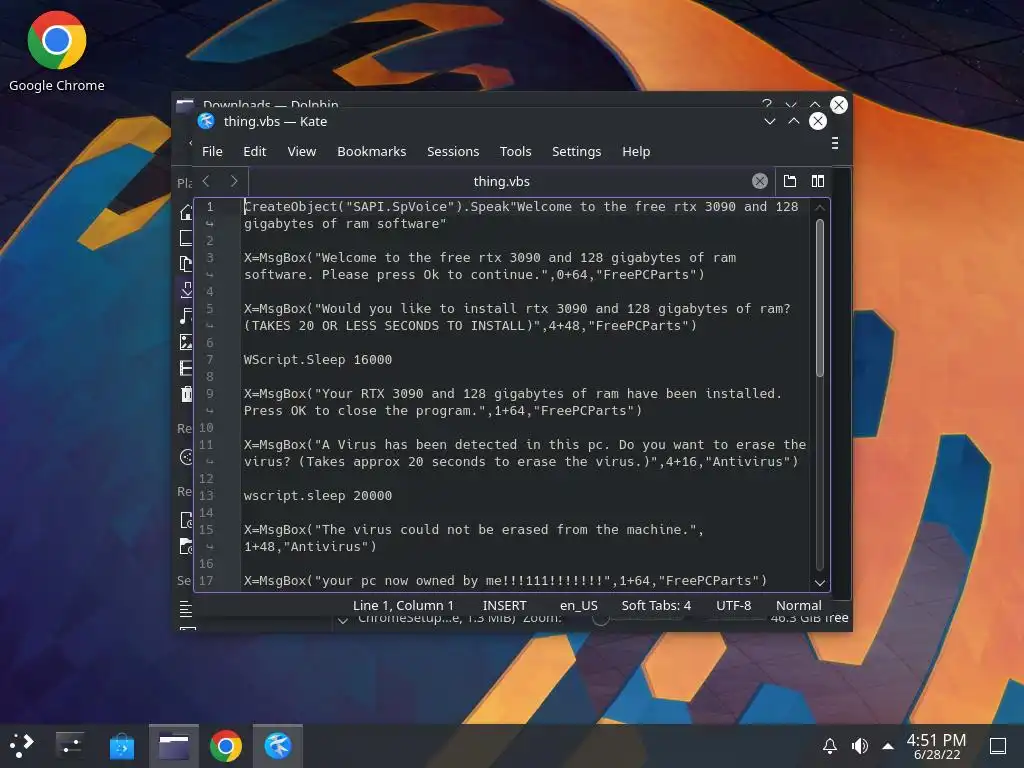Screen dimensions: 1024x768
Task: Close the thing.vbs tab
Action: pyautogui.click(x=760, y=181)
